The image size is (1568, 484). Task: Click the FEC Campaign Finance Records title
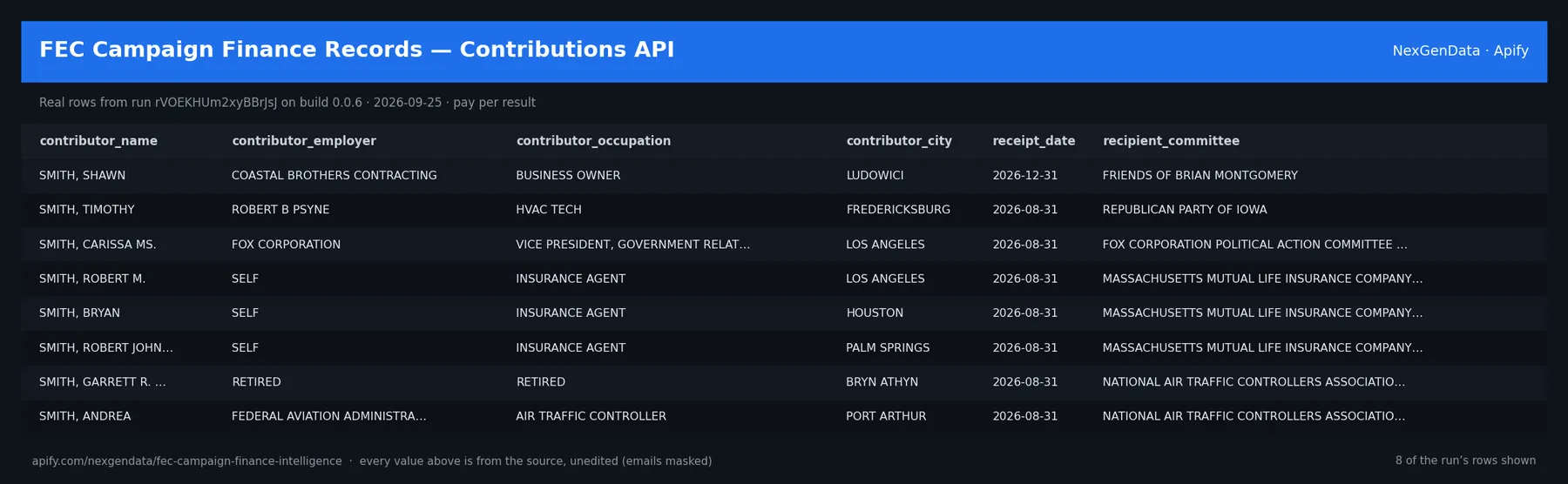[x=357, y=50]
